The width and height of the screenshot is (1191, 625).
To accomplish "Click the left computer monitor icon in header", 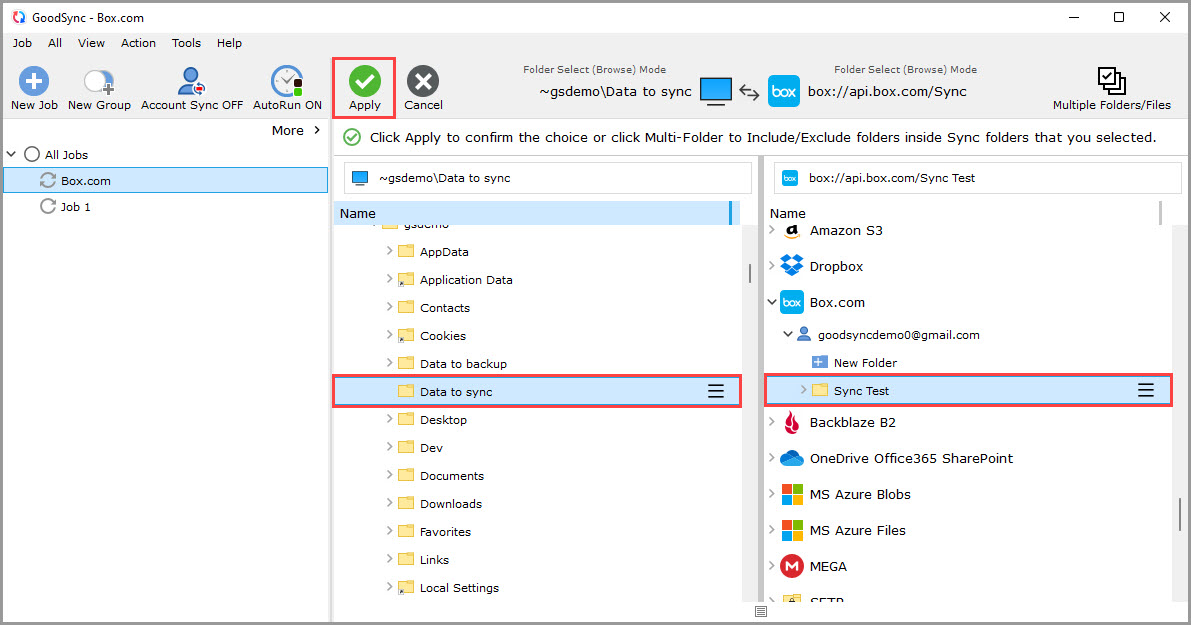I will (716, 91).
